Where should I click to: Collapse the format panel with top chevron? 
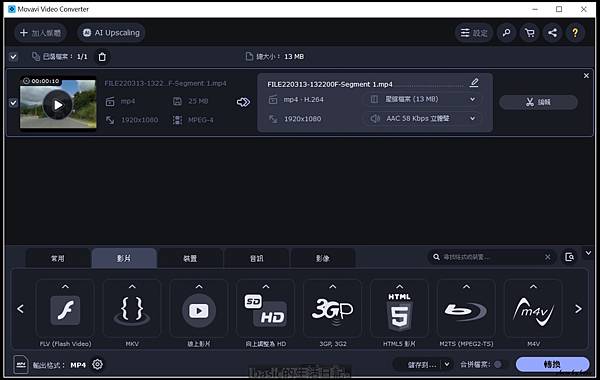[x=588, y=253]
